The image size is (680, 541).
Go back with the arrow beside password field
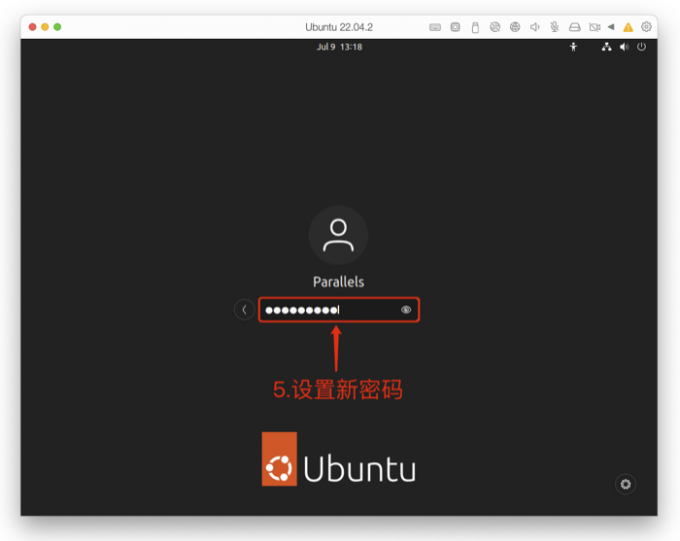244,310
